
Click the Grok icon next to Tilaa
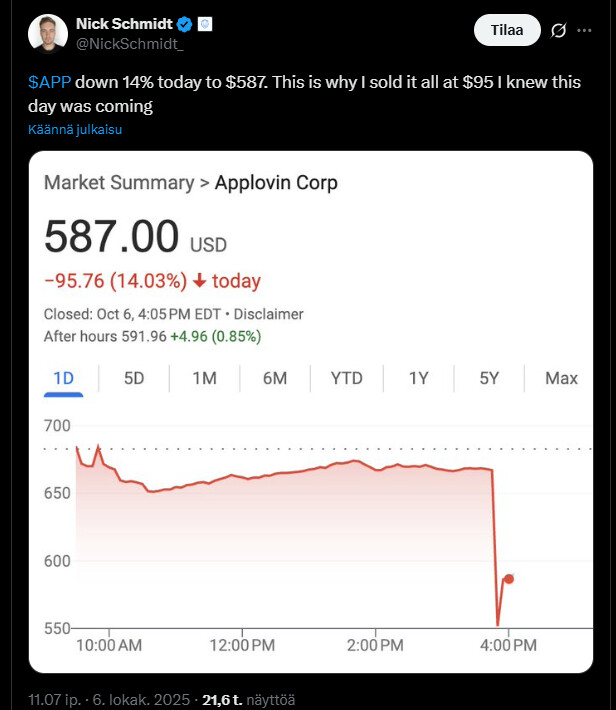click(x=559, y=31)
